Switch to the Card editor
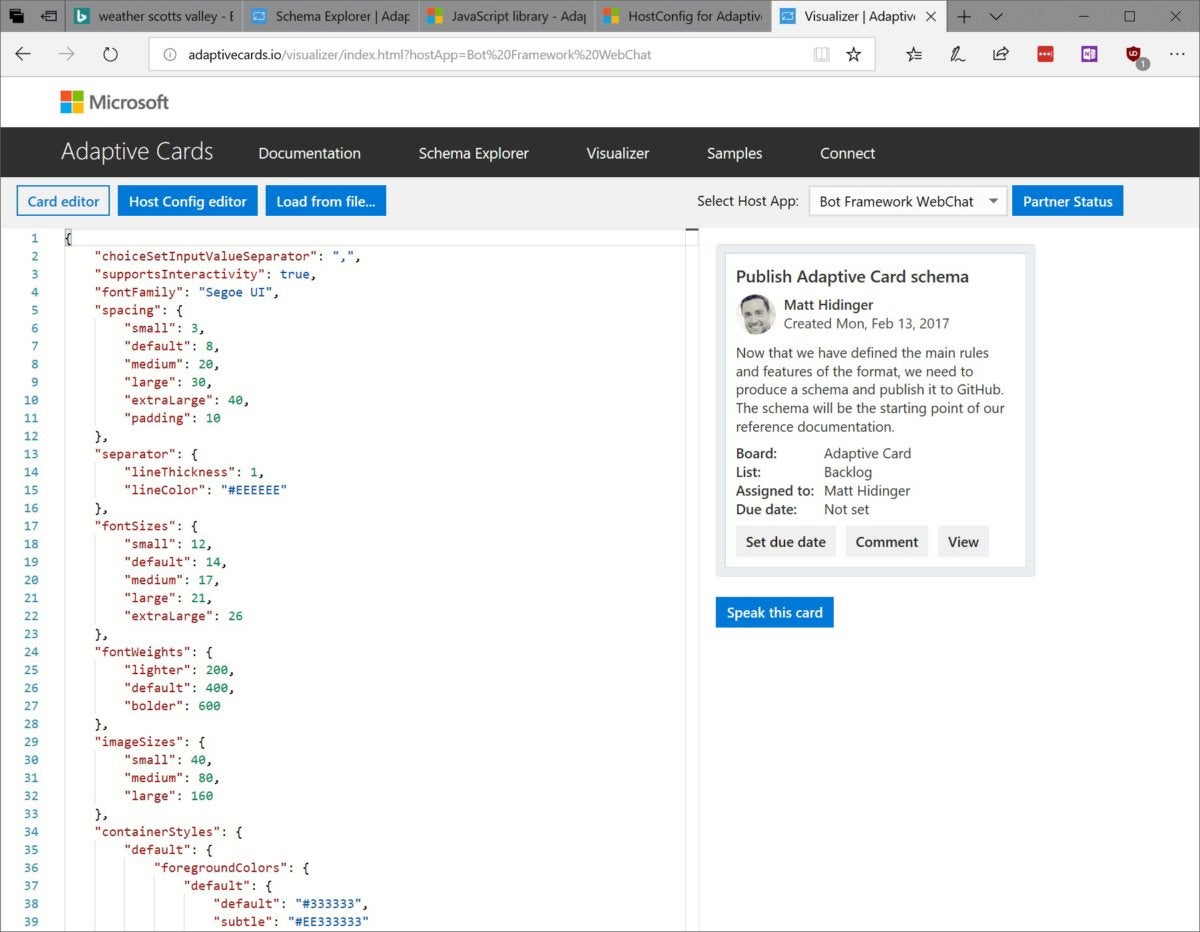The image size is (1200, 932). coord(63,201)
